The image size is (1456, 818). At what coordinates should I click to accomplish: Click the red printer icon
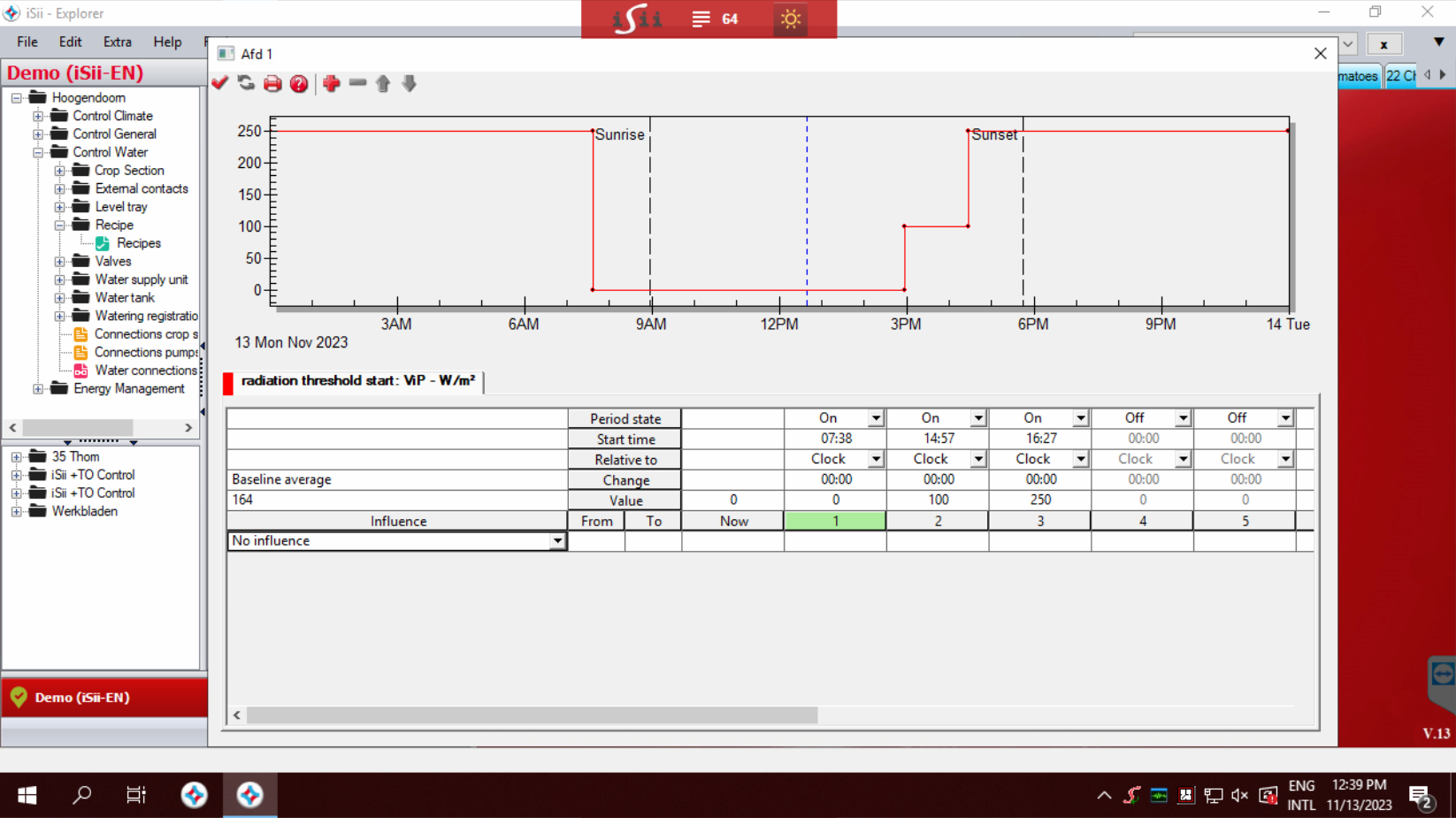(272, 83)
